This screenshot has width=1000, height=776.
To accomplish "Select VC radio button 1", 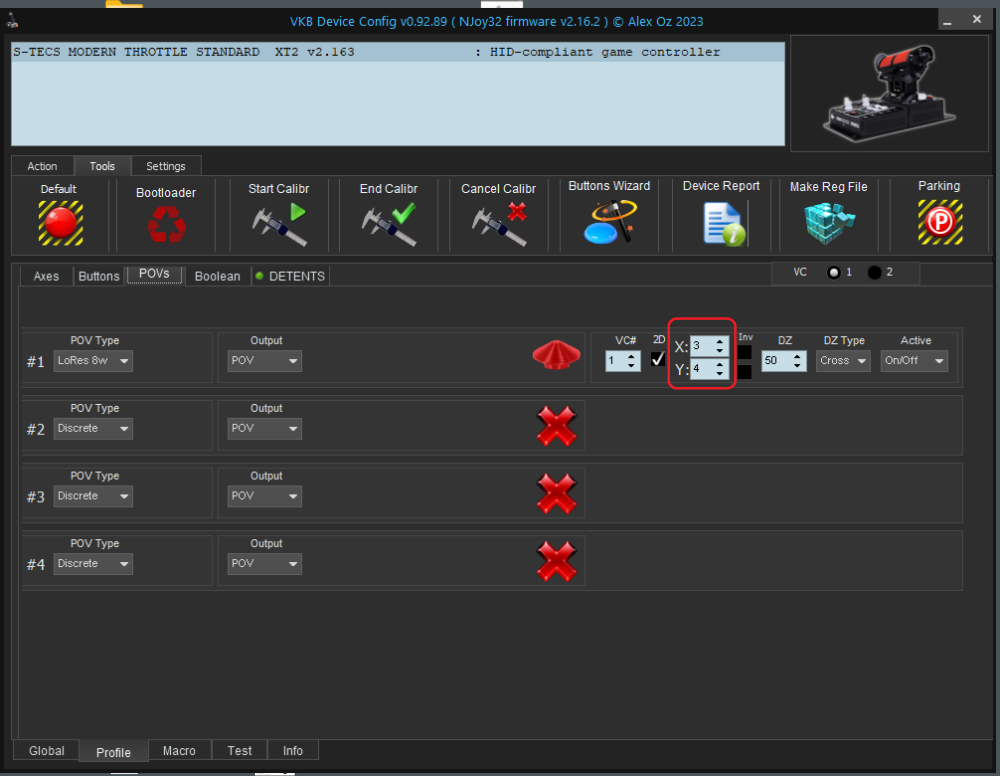I will (833, 273).
